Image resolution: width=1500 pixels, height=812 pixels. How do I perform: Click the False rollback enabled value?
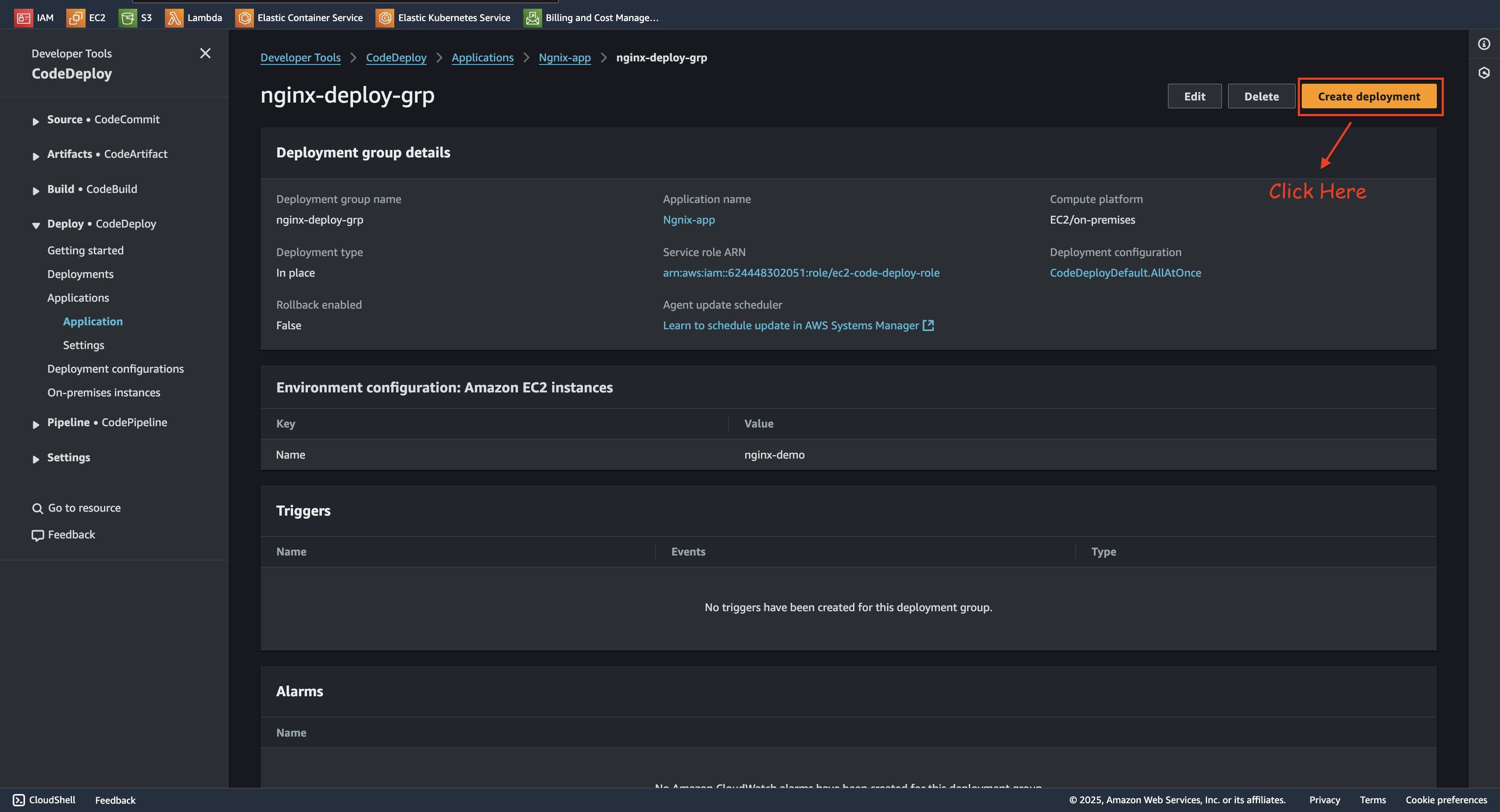[288, 325]
